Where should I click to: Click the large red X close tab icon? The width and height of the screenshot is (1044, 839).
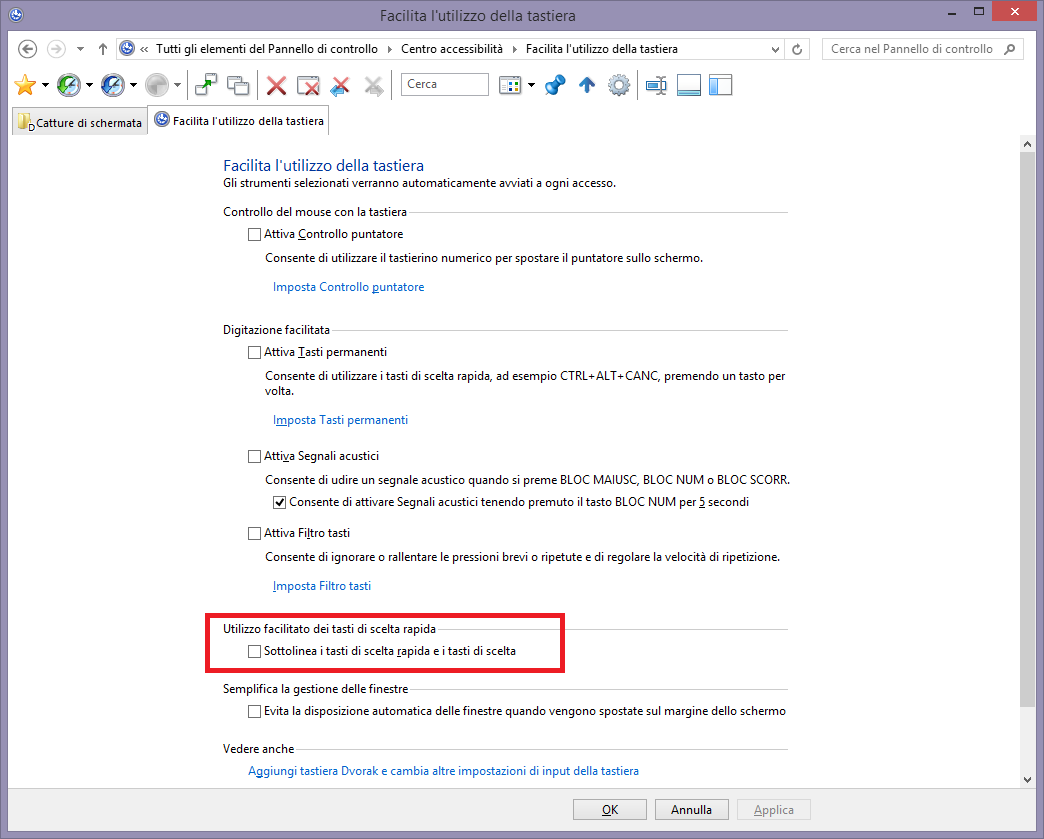[276, 85]
